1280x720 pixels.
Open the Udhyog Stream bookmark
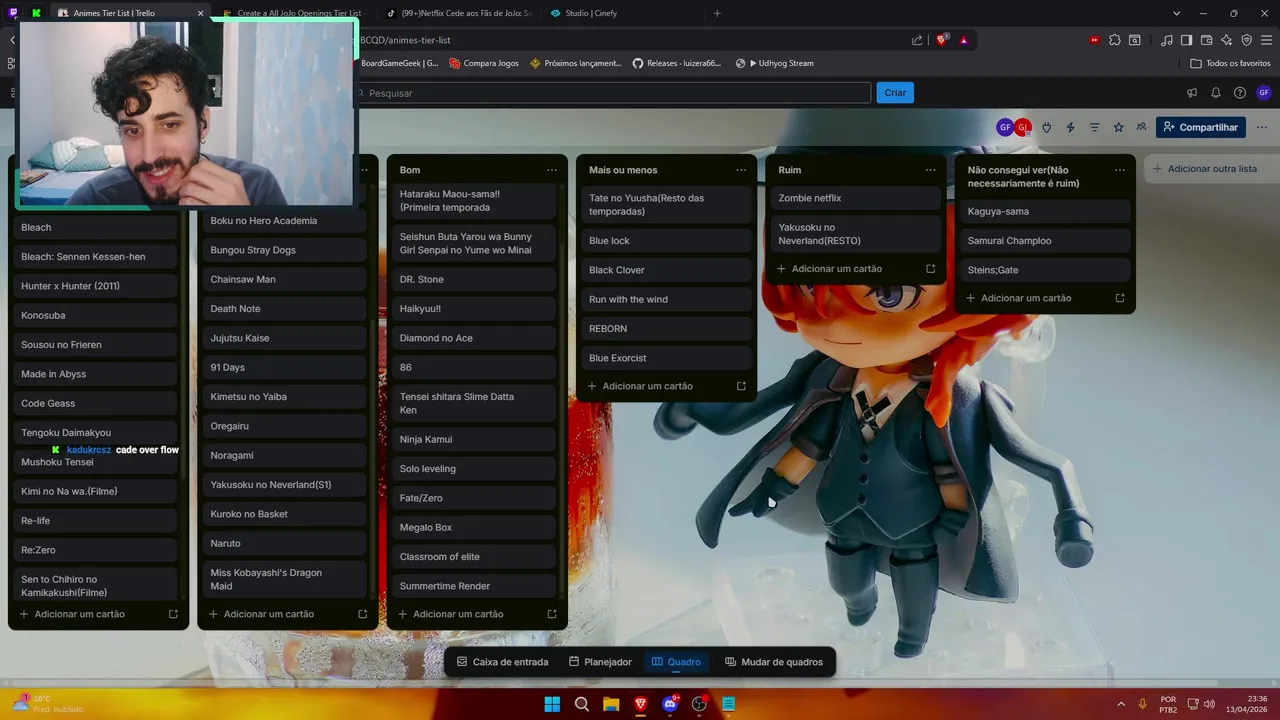coord(775,63)
